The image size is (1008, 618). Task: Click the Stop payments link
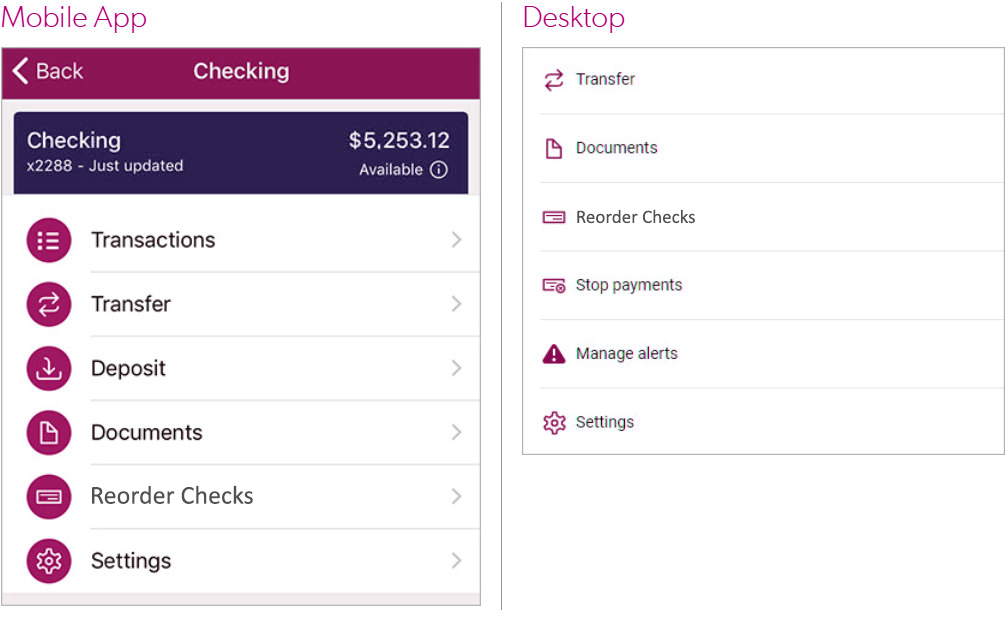(629, 285)
